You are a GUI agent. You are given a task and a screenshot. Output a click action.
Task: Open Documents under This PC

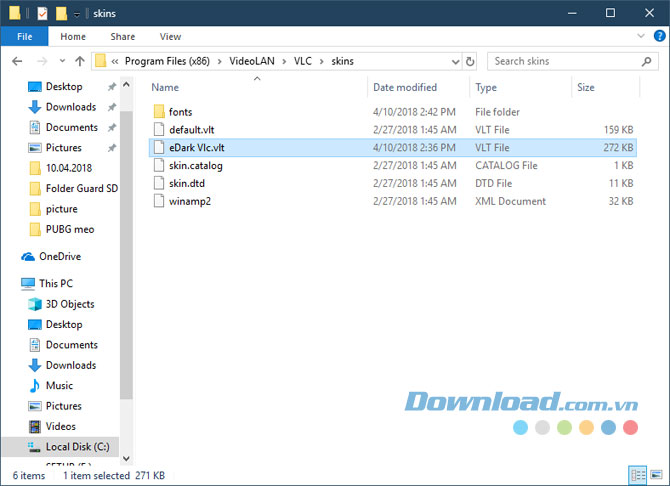pyautogui.click(x=72, y=345)
